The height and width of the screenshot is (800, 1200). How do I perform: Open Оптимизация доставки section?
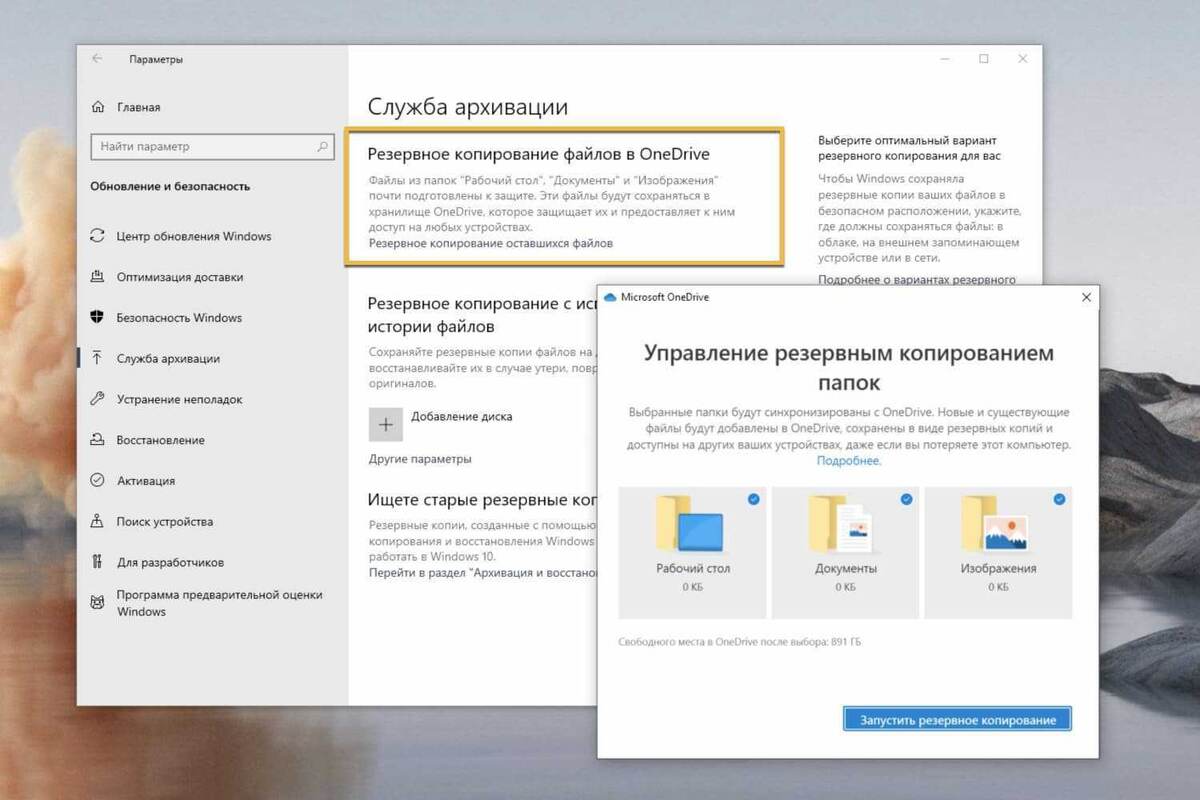180,277
